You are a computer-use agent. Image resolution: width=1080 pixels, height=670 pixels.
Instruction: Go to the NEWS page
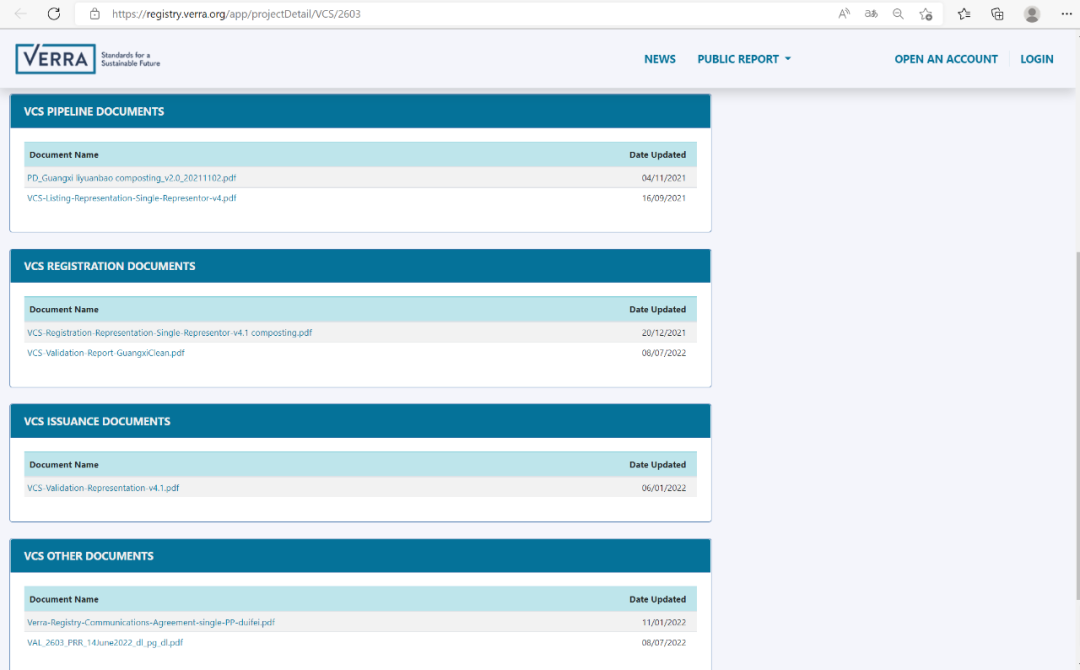coord(660,59)
